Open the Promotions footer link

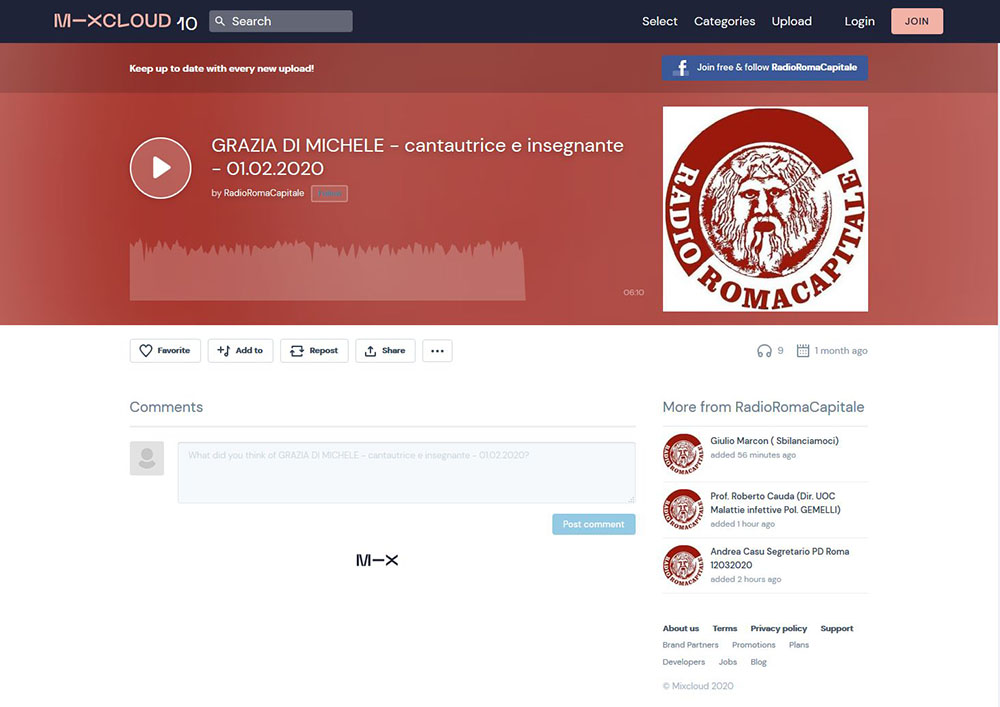[x=754, y=645]
